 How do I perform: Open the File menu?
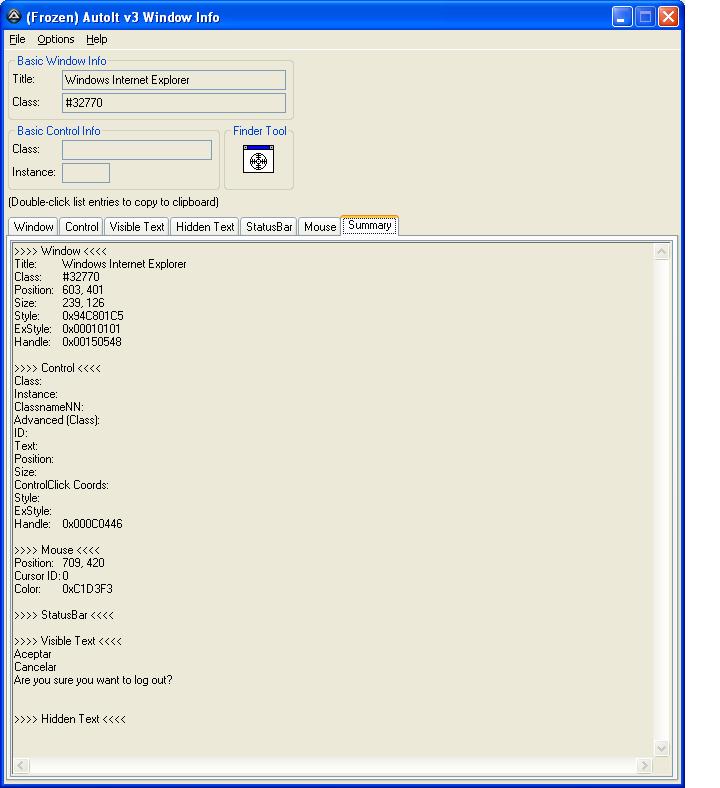[17, 39]
